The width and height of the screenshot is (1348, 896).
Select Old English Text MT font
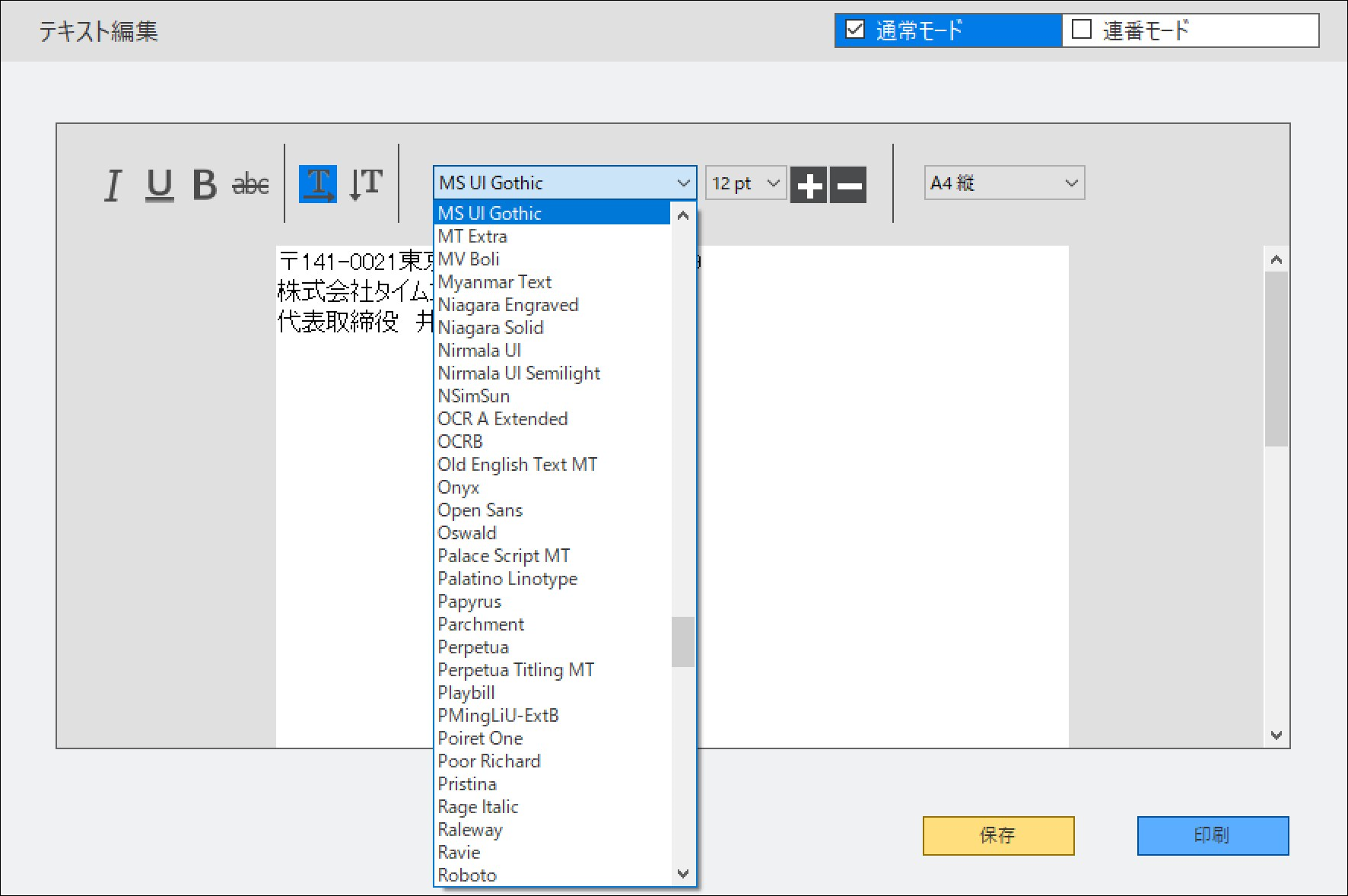pyautogui.click(x=553, y=464)
